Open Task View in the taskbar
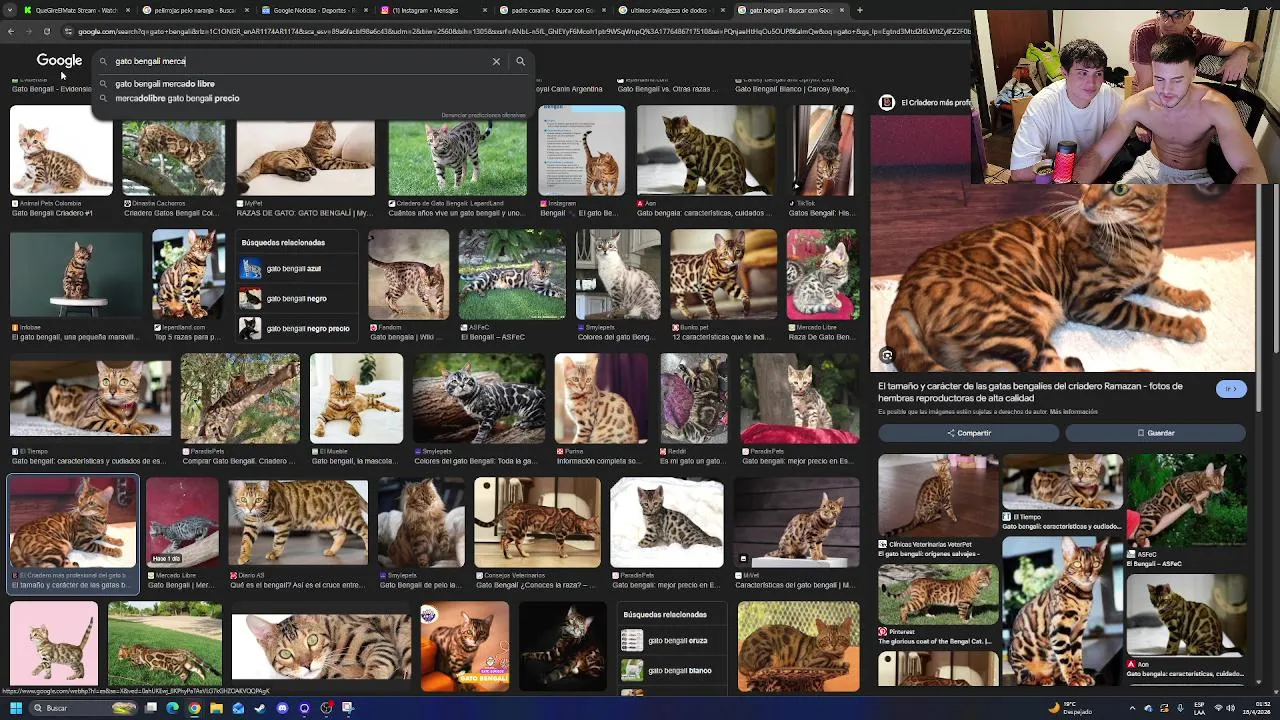1280x720 pixels. (x=150, y=708)
